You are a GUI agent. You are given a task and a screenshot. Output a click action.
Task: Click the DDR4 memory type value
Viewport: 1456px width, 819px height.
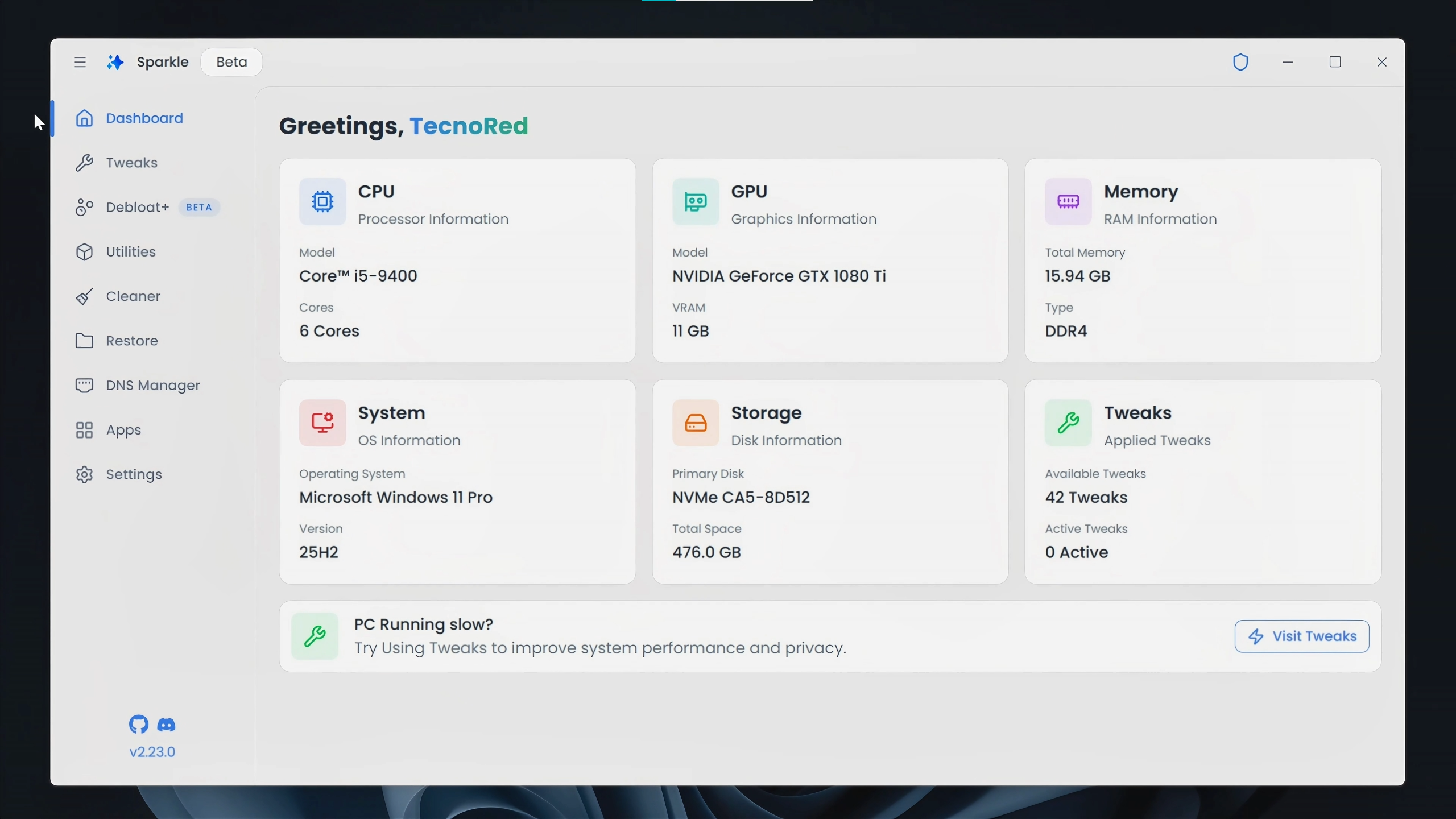click(x=1066, y=331)
